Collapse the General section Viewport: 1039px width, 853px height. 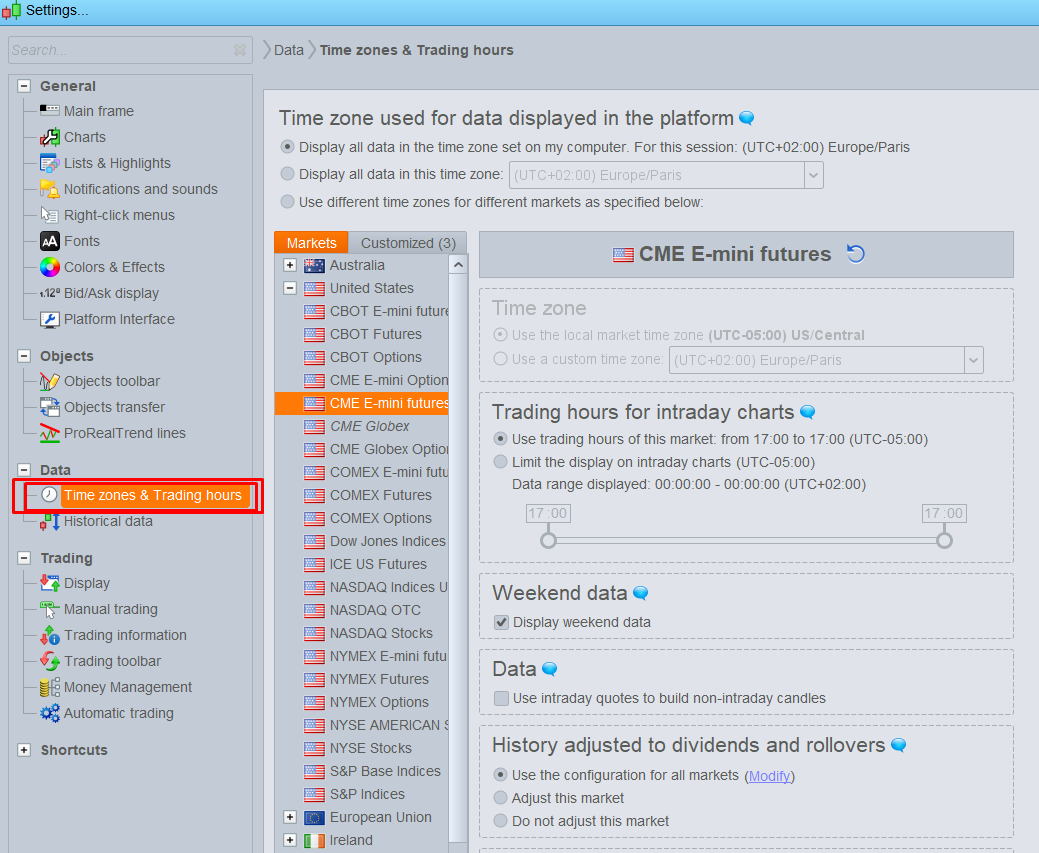pyautogui.click(x=24, y=85)
